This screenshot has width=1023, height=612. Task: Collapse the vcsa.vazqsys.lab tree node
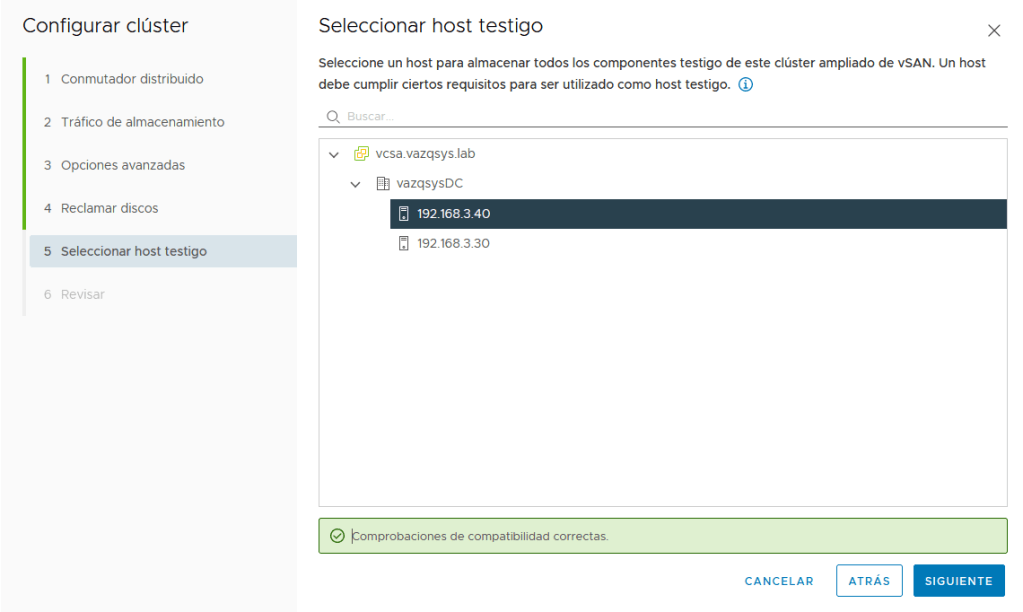[333, 155]
